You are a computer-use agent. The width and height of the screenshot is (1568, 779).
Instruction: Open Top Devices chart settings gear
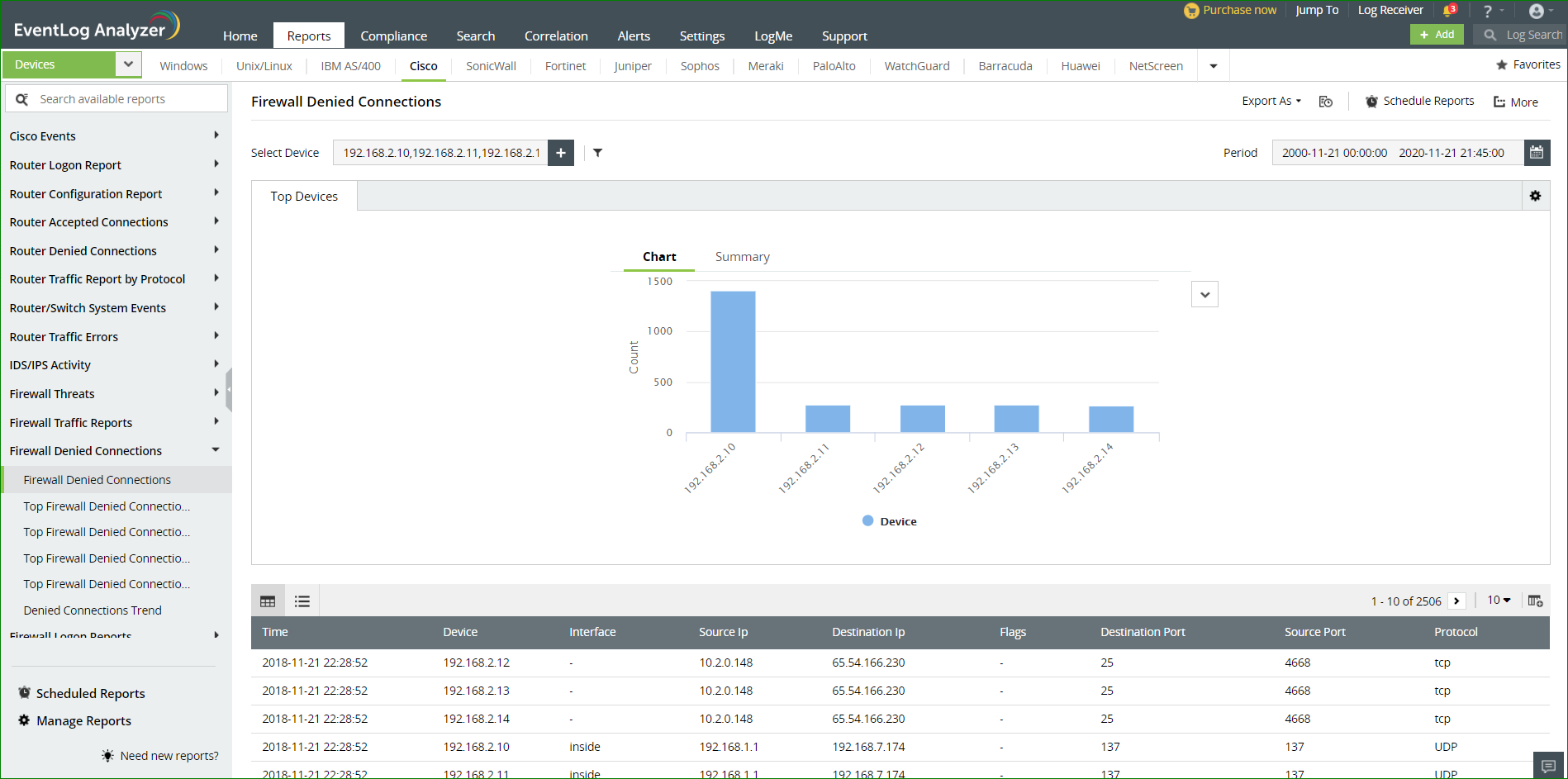(x=1535, y=196)
